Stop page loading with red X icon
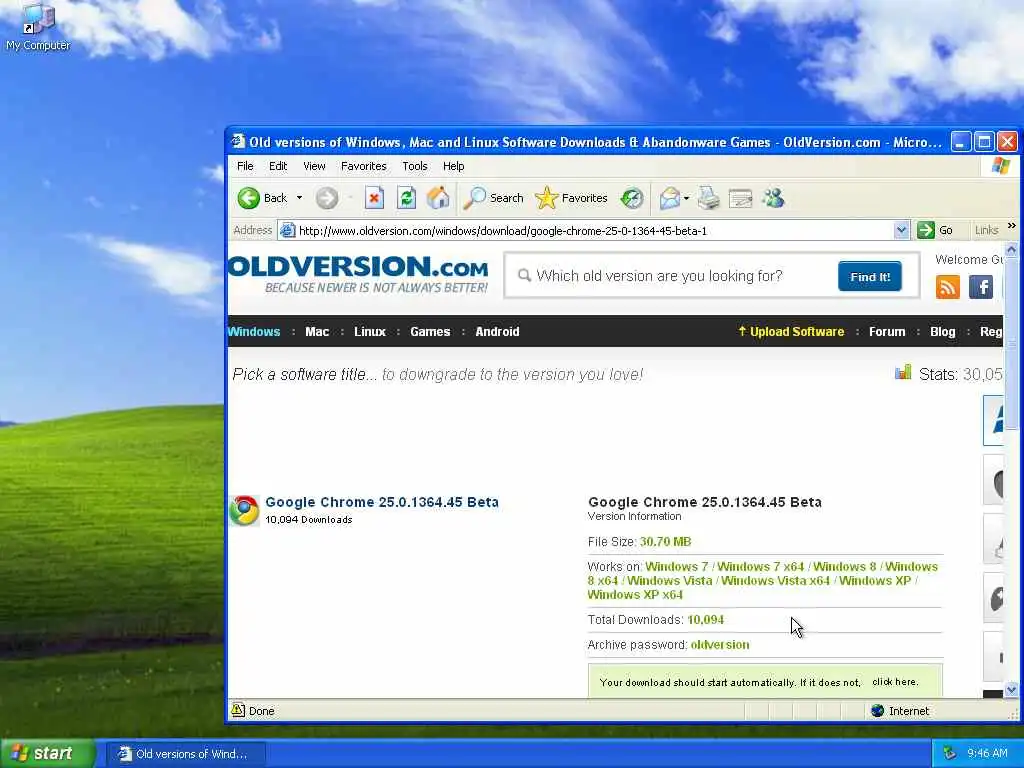This screenshot has width=1024, height=768. pos(374,198)
